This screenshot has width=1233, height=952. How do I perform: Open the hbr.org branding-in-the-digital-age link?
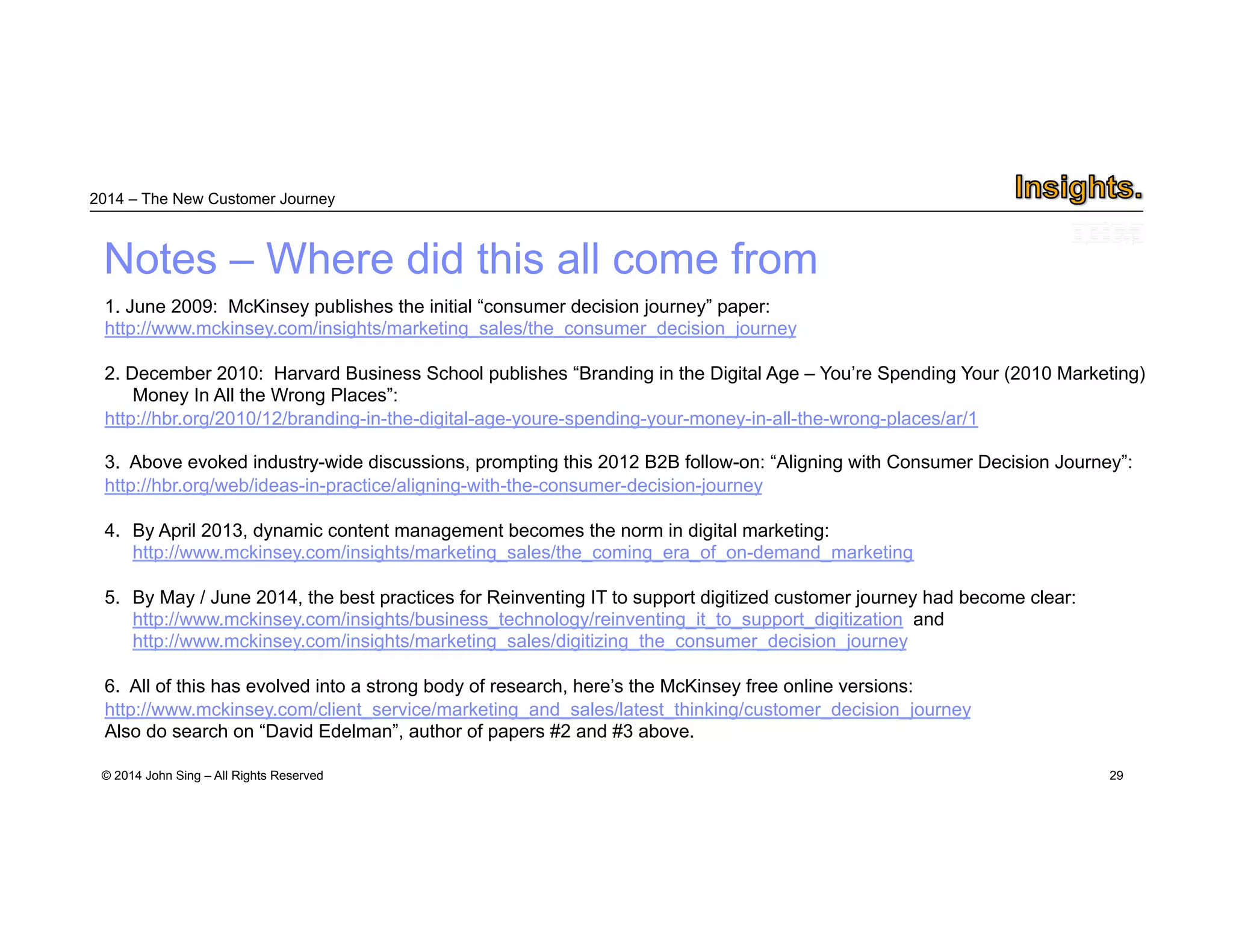541,418
